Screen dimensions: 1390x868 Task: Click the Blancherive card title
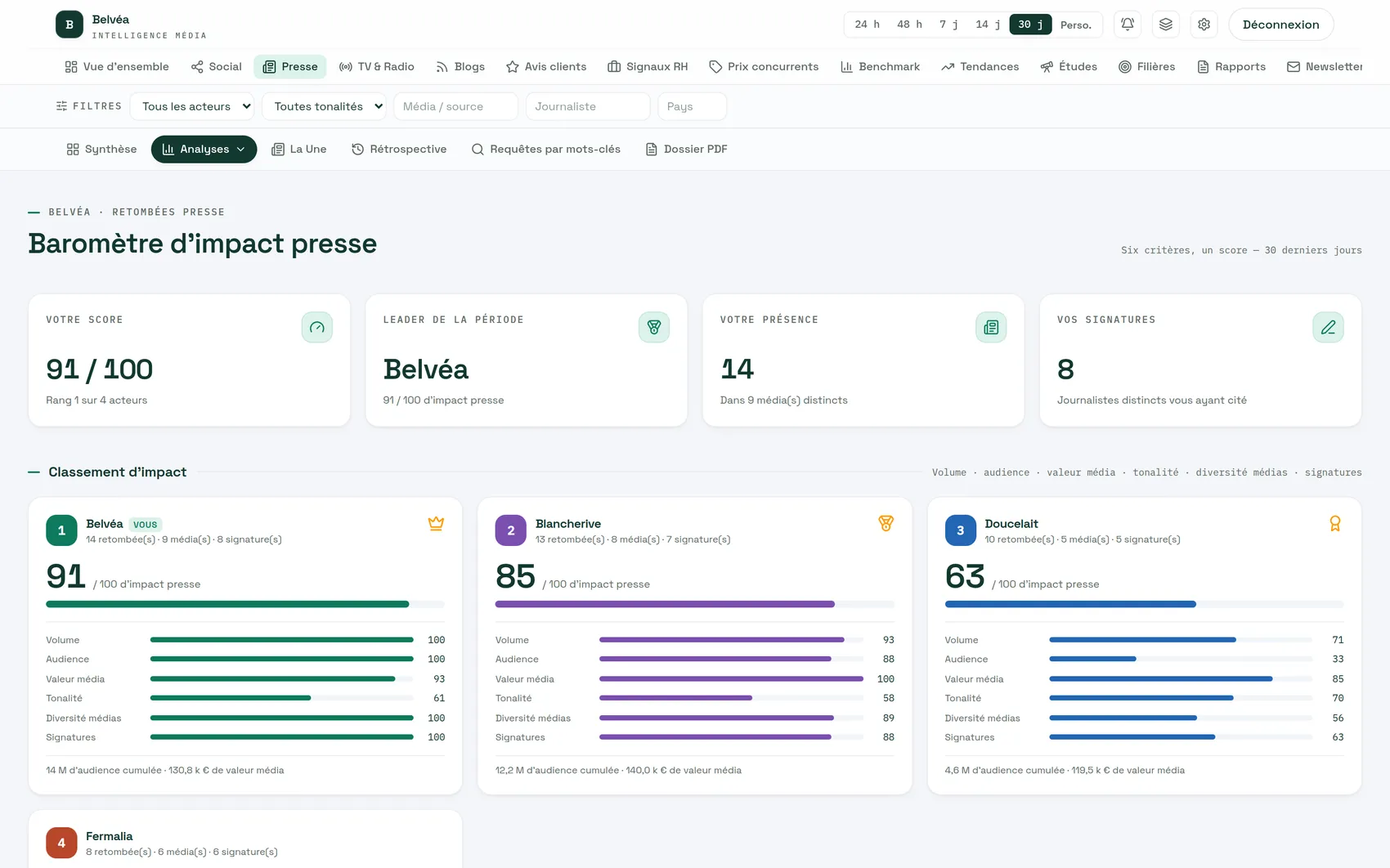(x=568, y=524)
